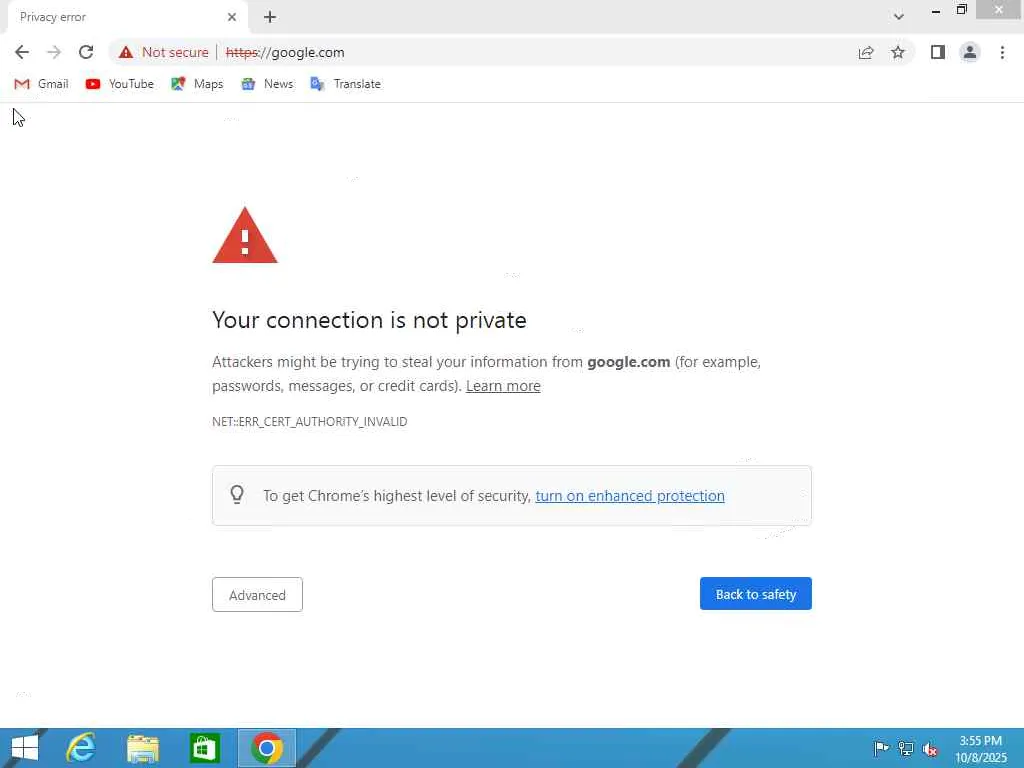The height and width of the screenshot is (768, 1024).
Task: Open the clock showing 3:55 PM
Action: (981, 748)
